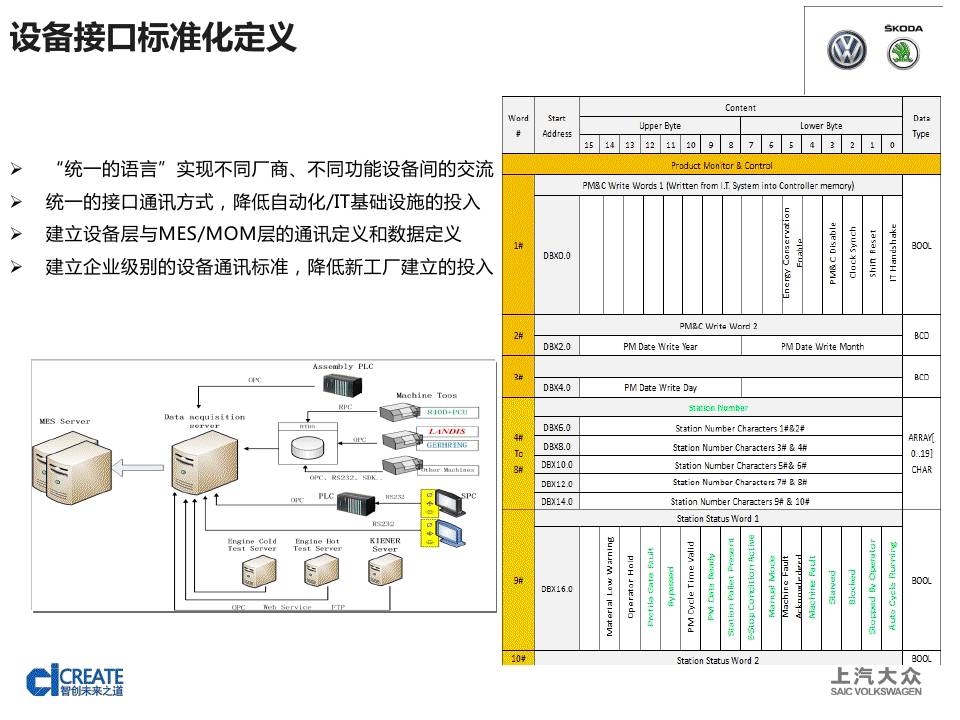The height and width of the screenshot is (720, 960).
Task: Select the MES Server icon
Action: tap(77, 470)
